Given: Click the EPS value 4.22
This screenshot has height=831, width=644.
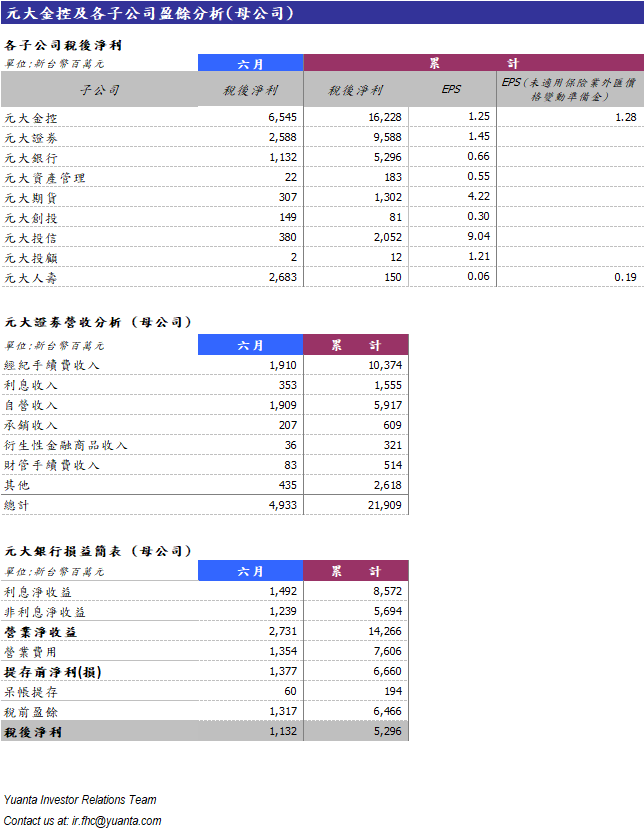Looking at the screenshot, I should [x=479, y=196].
